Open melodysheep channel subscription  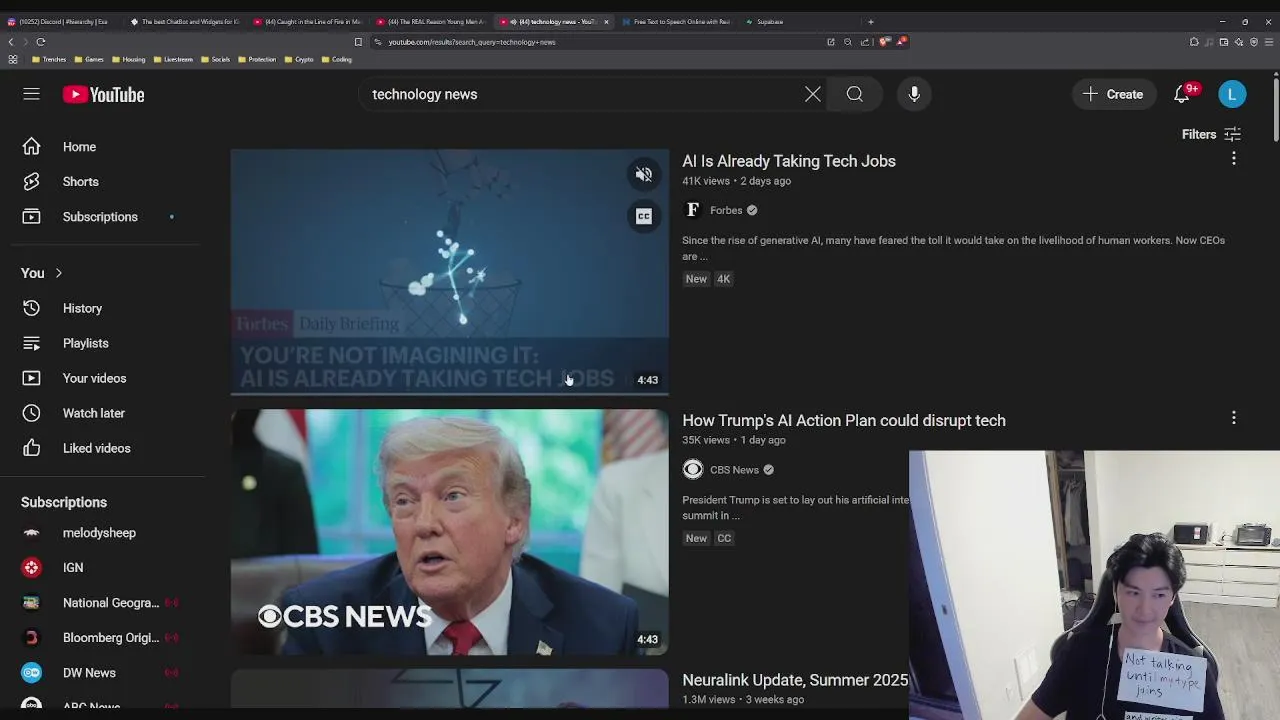coord(100,533)
